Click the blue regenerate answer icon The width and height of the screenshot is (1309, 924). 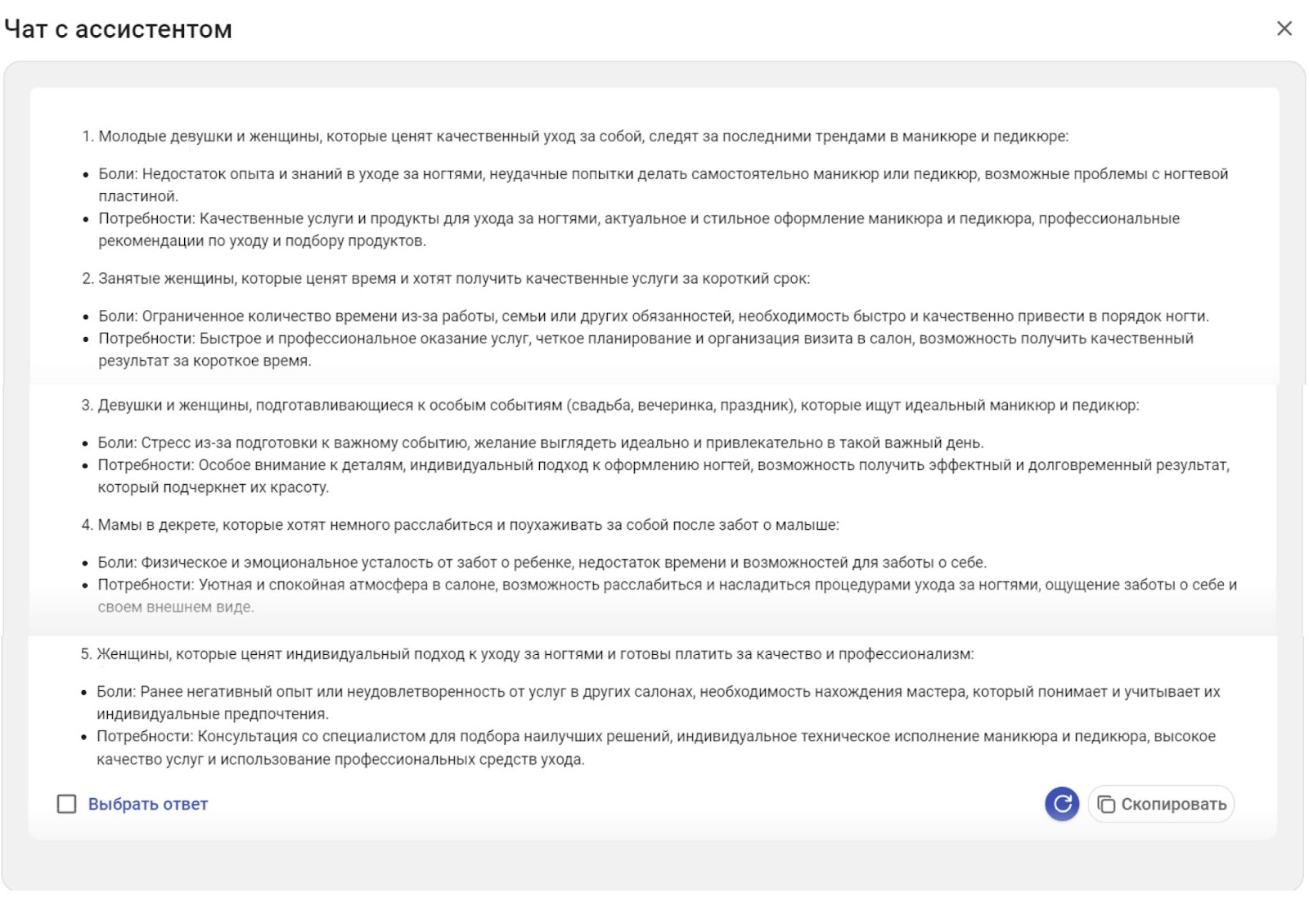pyautogui.click(x=1061, y=804)
